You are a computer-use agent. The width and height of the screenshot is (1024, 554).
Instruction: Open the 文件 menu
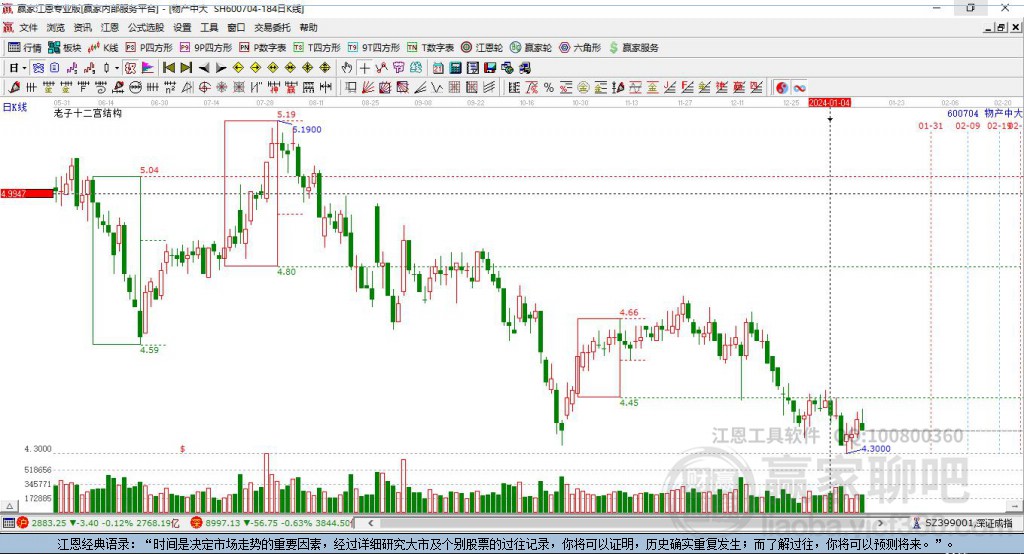coord(29,27)
